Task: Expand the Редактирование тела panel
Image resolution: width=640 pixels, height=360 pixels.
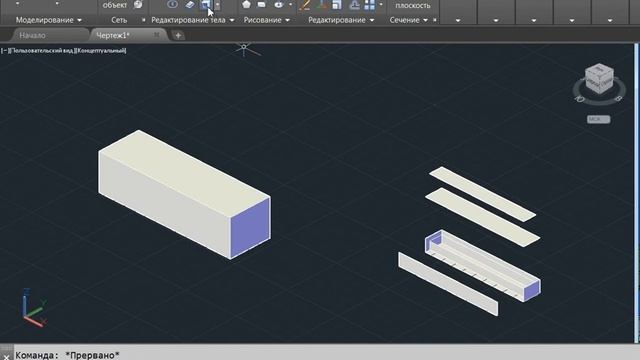Action: tap(193, 20)
